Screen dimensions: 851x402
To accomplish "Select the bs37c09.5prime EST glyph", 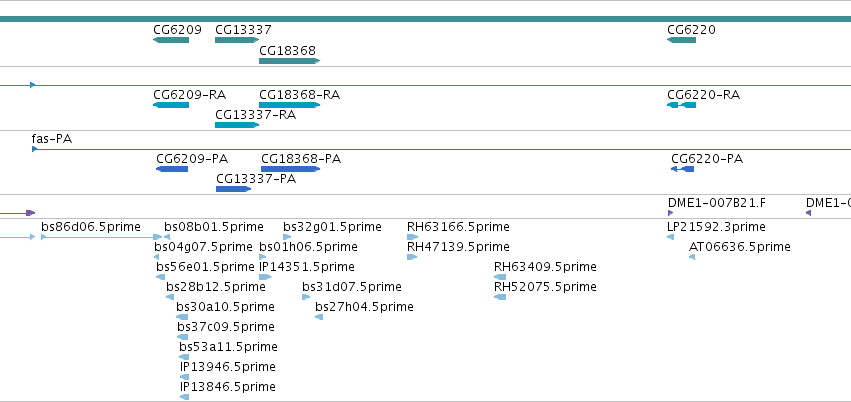I will (182, 337).
